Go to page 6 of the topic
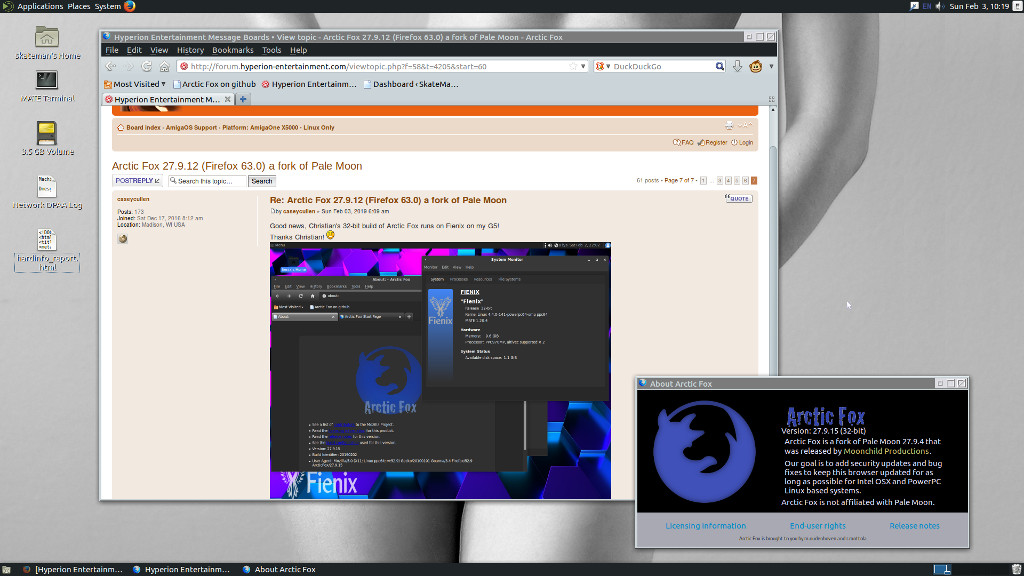 pyautogui.click(x=745, y=180)
